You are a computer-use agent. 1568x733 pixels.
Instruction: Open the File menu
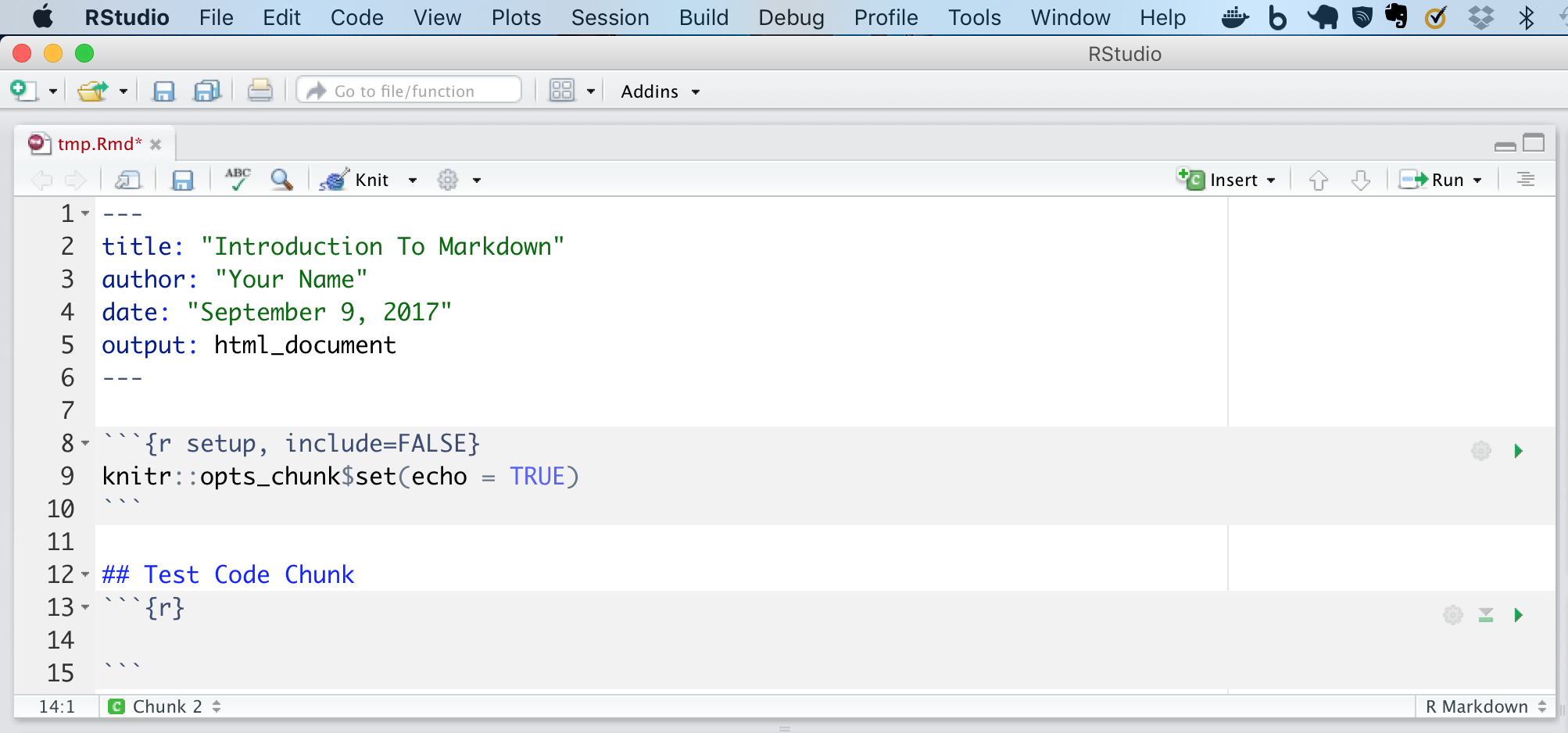point(216,17)
